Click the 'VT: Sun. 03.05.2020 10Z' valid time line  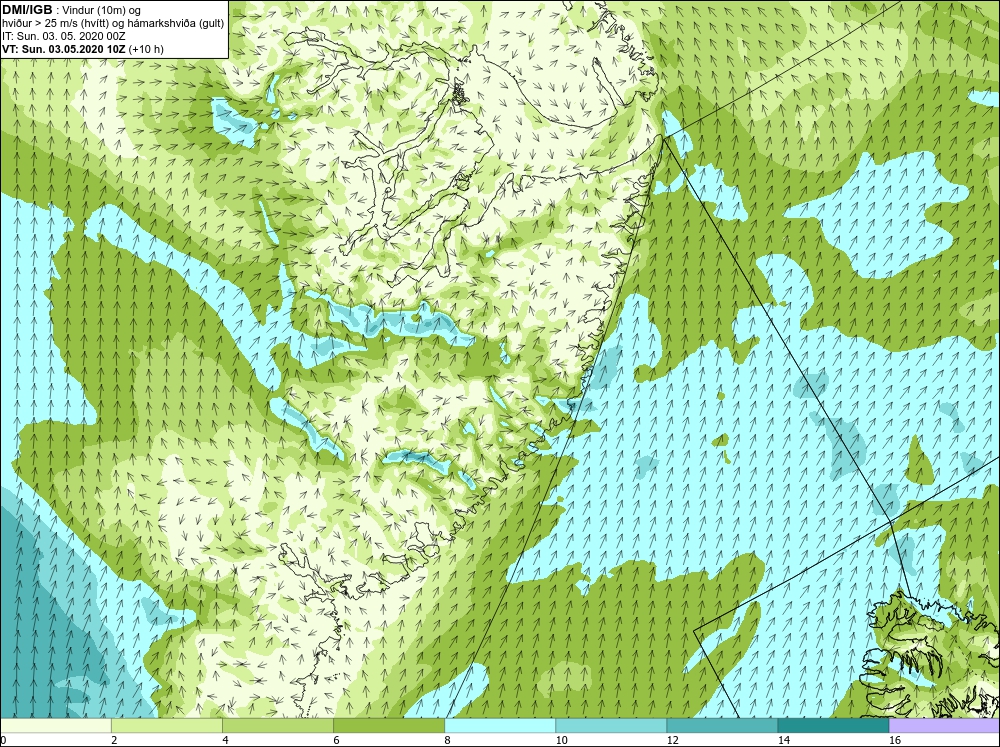coord(83,49)
